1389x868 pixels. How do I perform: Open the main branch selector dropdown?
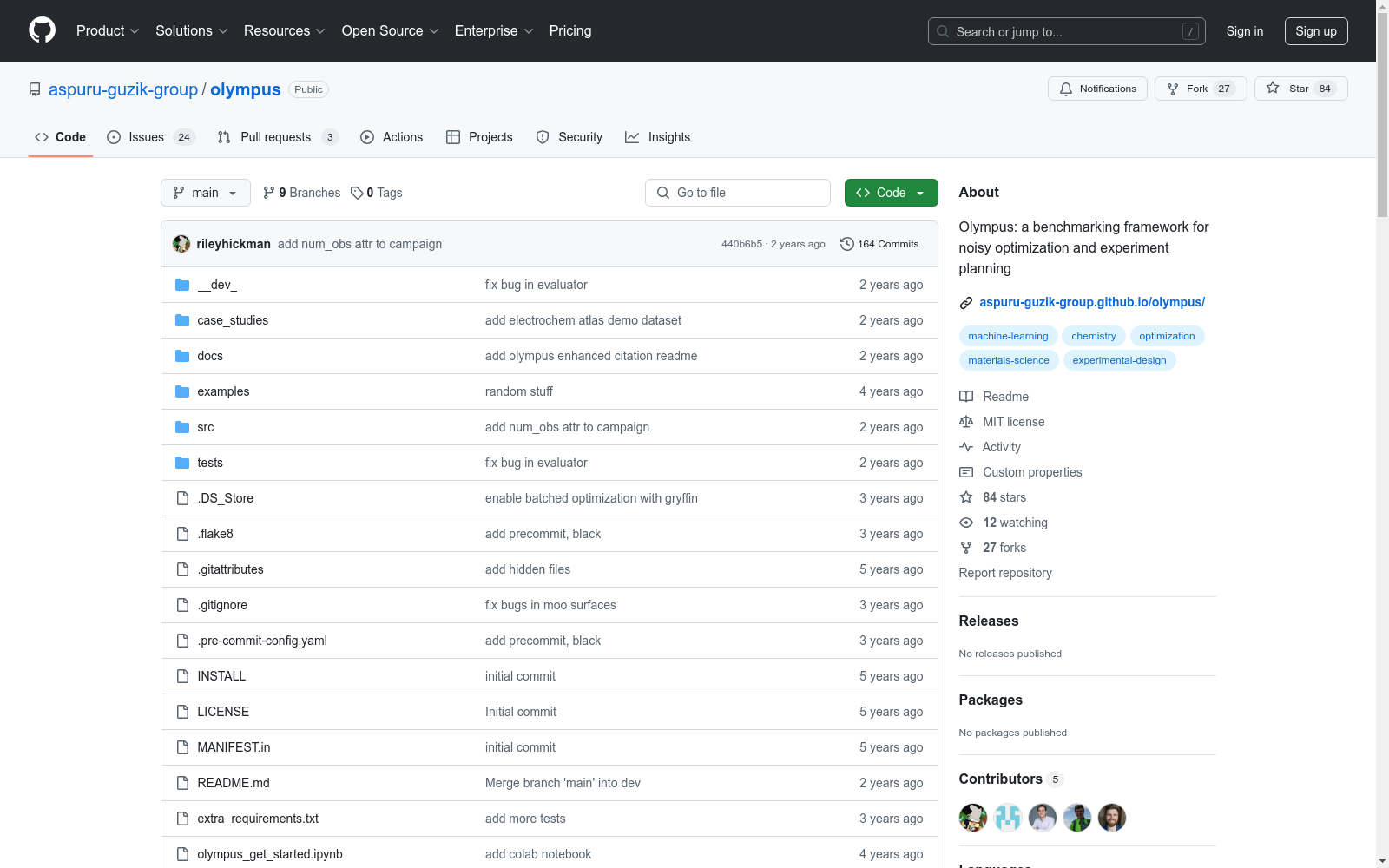[206, 193]
